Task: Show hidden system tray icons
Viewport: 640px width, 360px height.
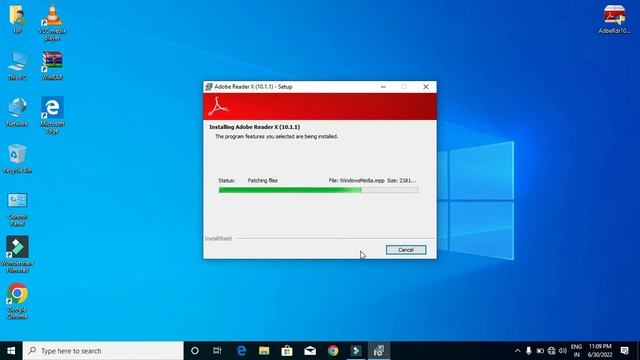Action: pyautogui.click(x=518, y=351)
